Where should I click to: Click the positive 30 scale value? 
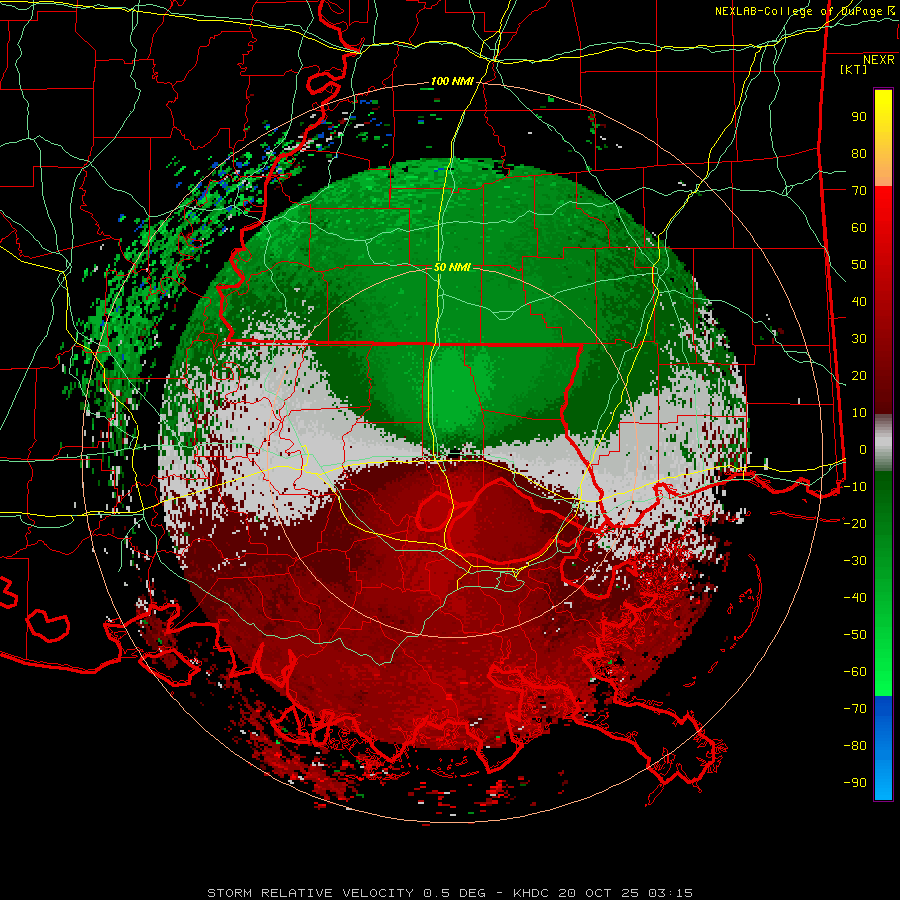[859, 339]
